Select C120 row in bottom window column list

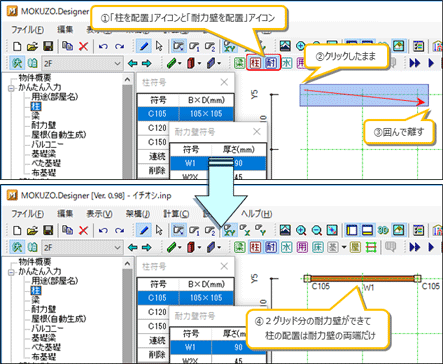tap(153, 312)
